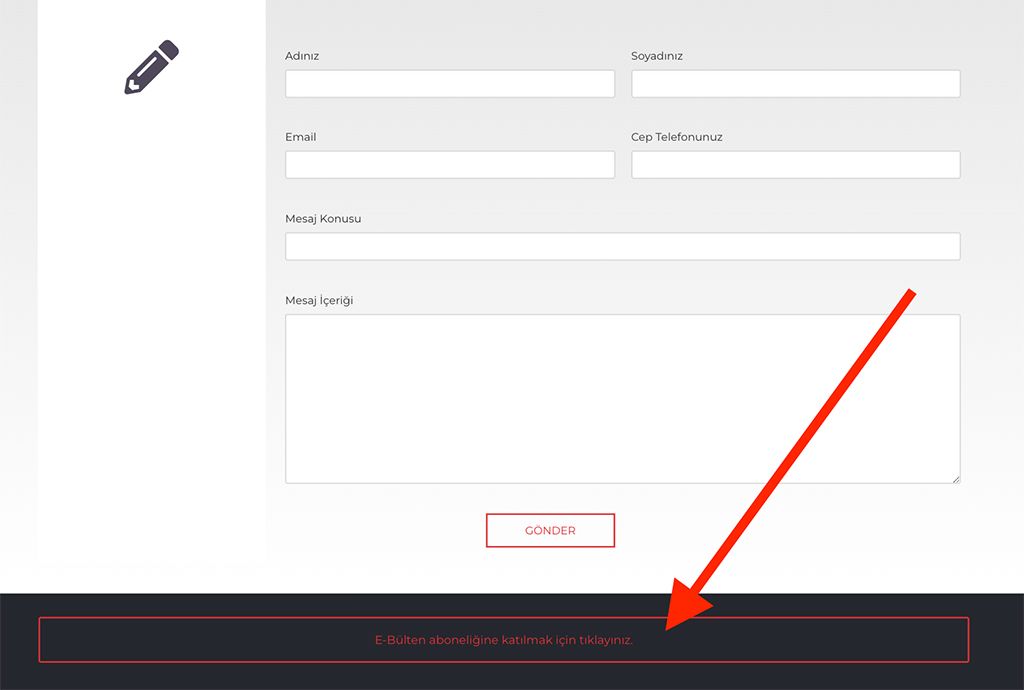Click the Cep Telefonunuz input field
This screenshot has width=1024, height=690.
click(x=795, y=165)
